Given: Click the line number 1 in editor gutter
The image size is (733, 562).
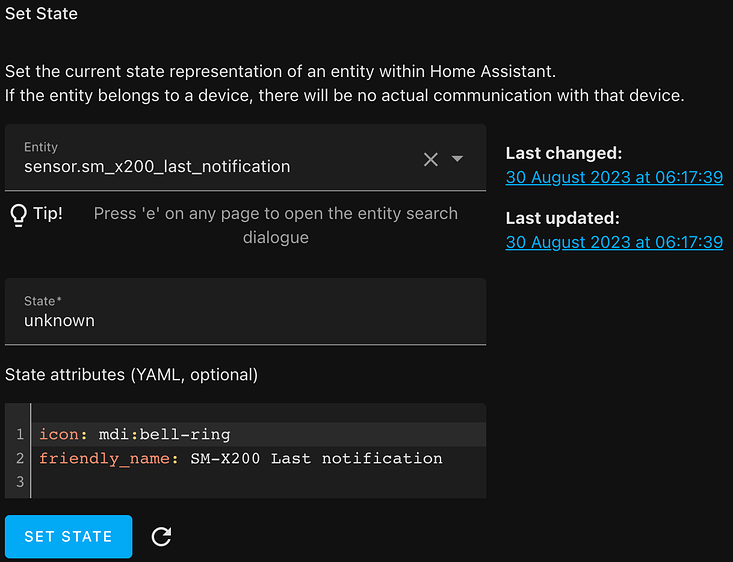Looking at the screenshot, I should click(20, 434).
